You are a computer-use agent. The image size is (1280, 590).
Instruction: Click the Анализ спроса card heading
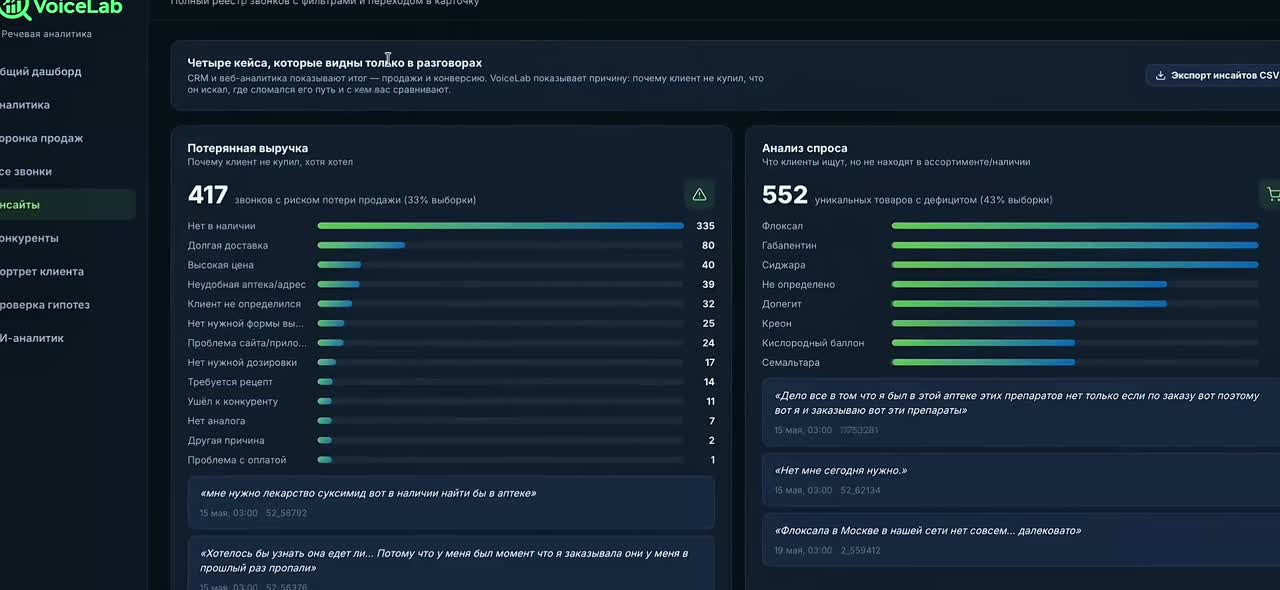coord(805,148)
